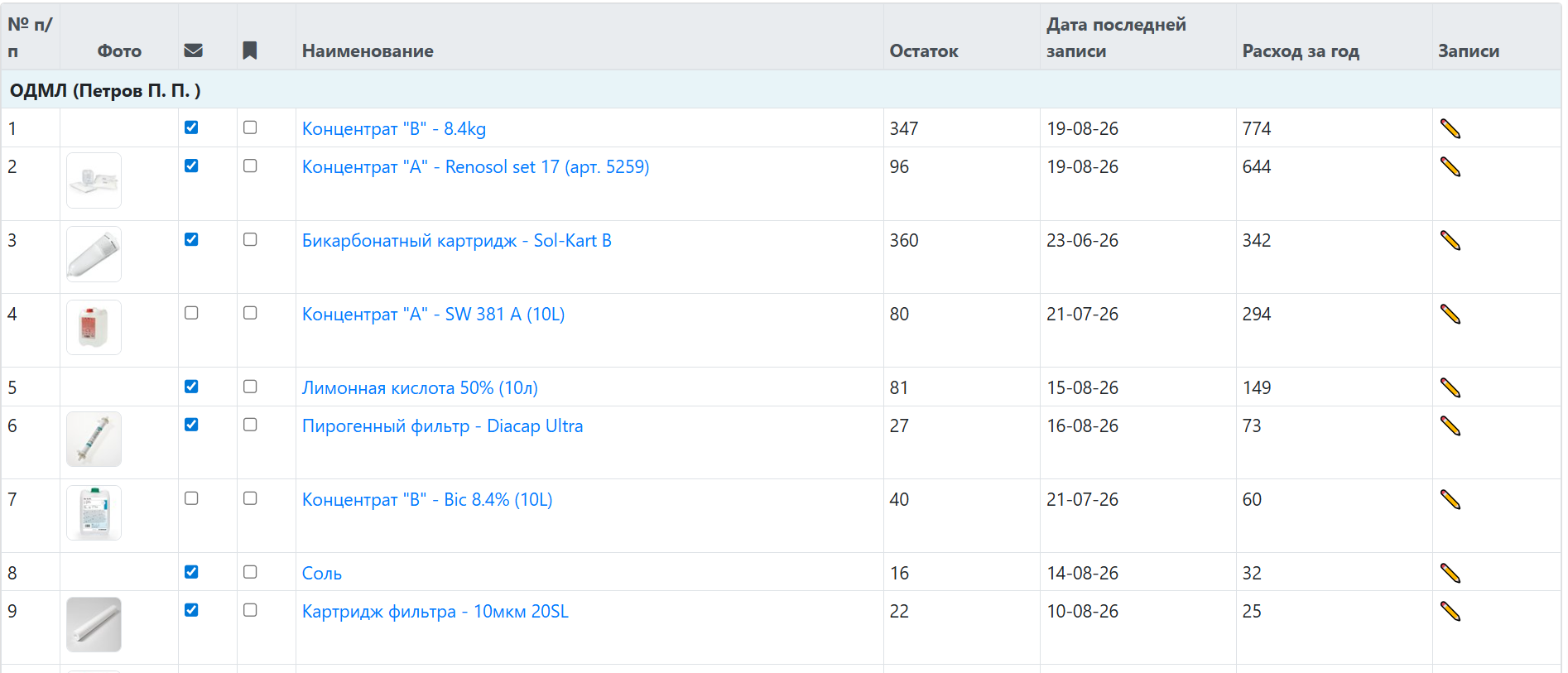The width and height of the screenshot is (1568, 673).
Task: Click the envelope icon in table header
Action: pos(193,50)
